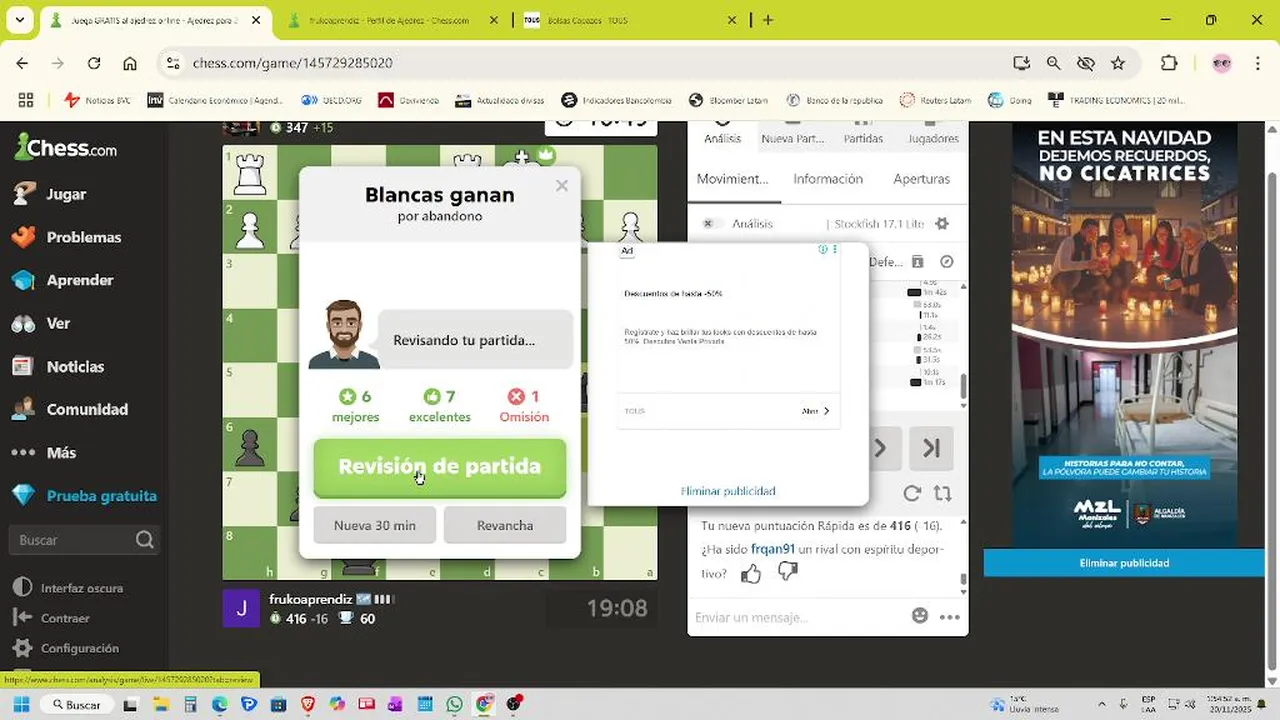Switch to the Nueva Partida tab
The width and height of the screenshot is (1280, 720).
click(x=792, y=138)
